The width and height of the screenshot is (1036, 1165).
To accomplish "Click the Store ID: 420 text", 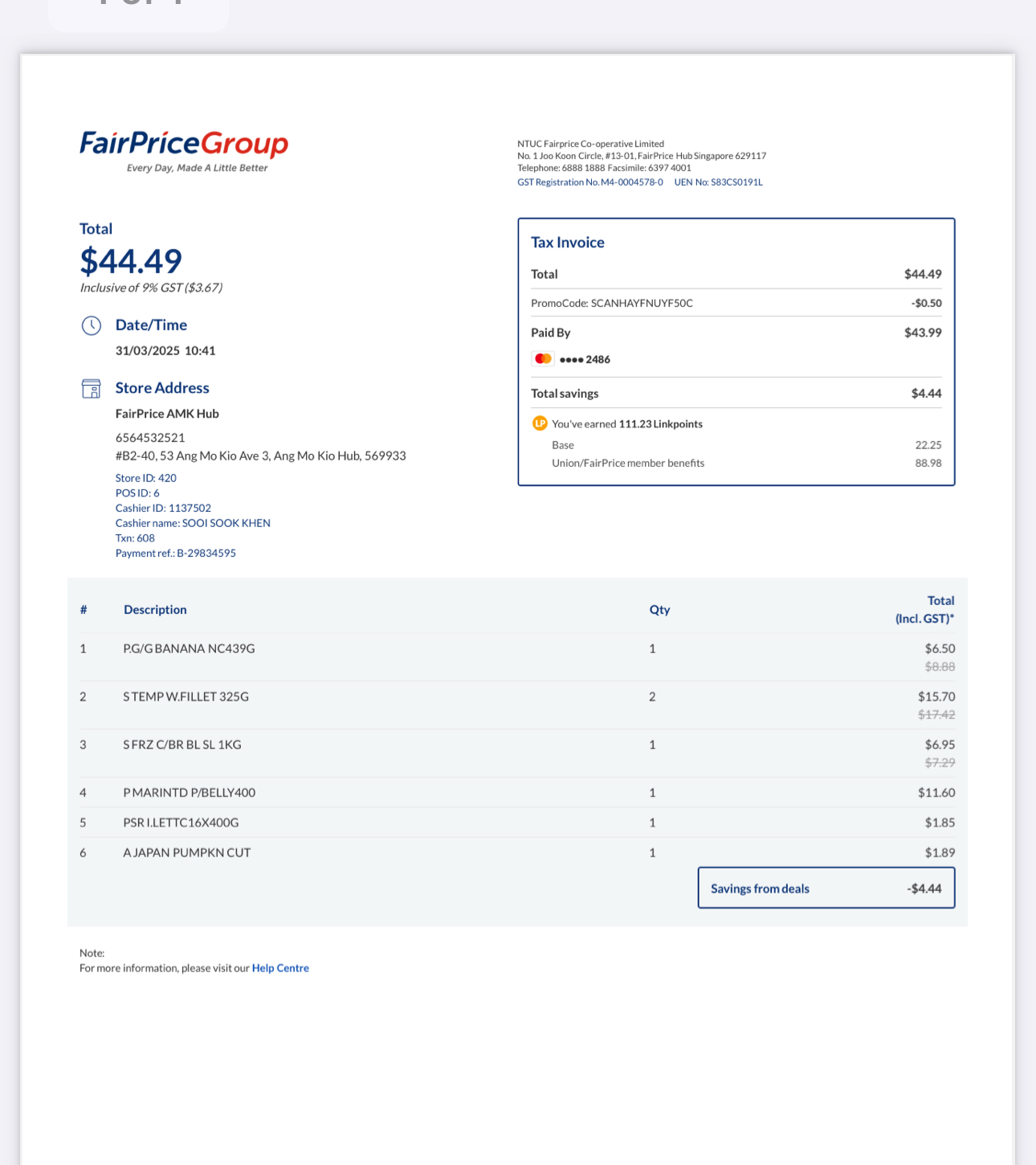I will 145,478.
